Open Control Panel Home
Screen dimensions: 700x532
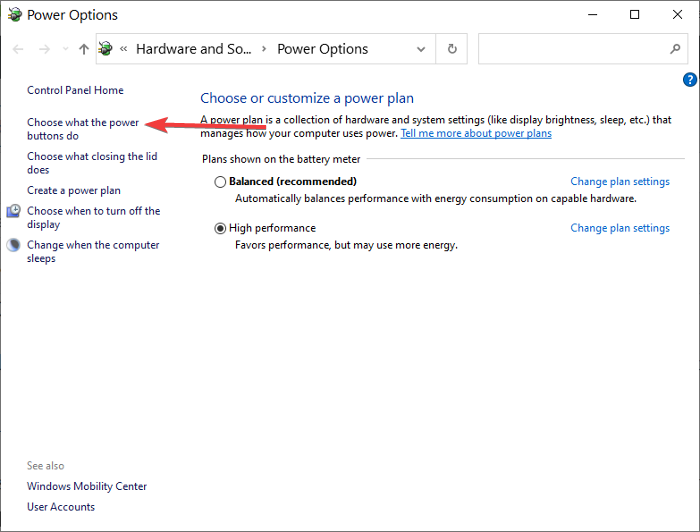(75, 90)
